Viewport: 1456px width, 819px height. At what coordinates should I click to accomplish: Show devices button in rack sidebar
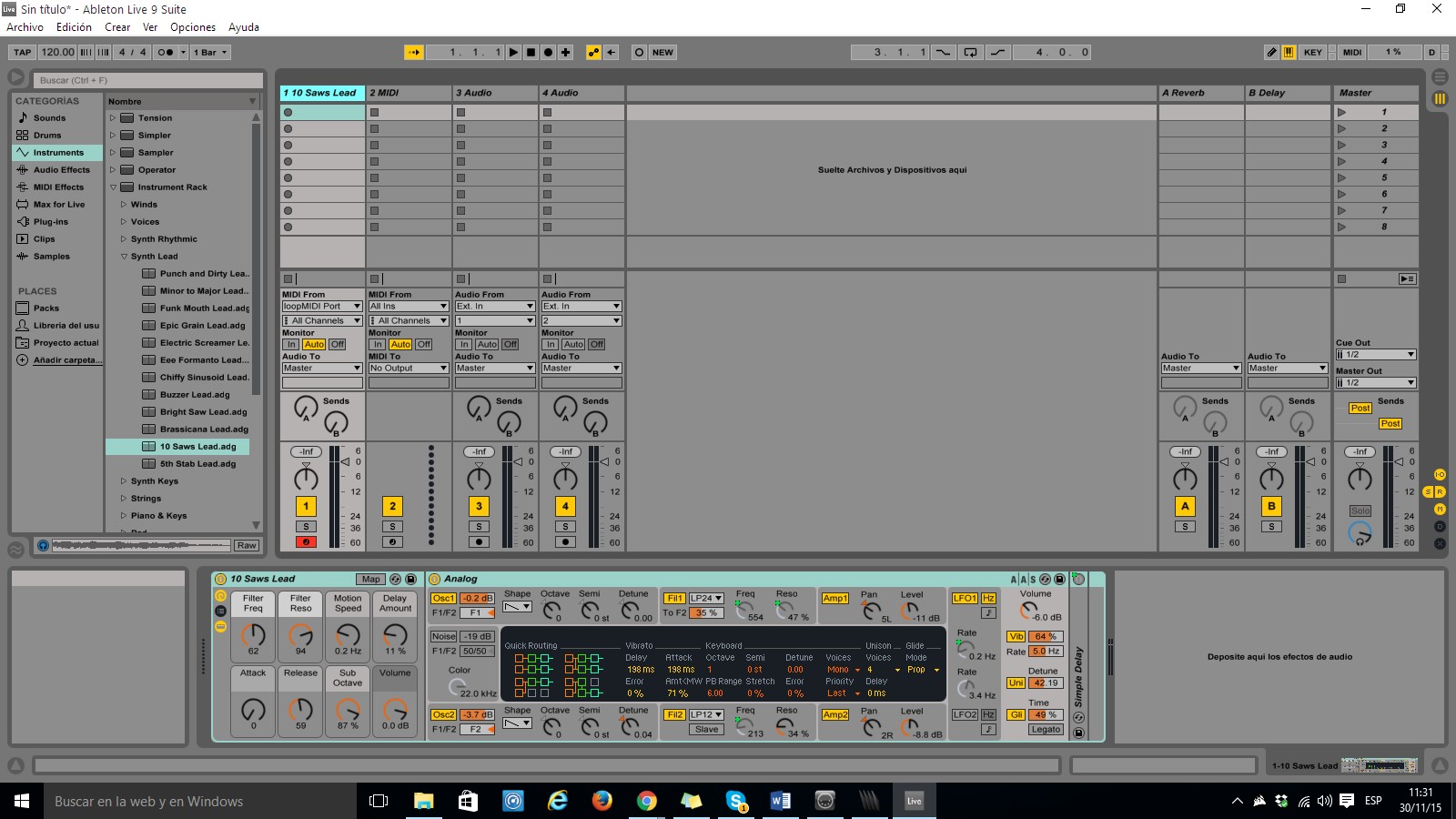pos(220,627)
